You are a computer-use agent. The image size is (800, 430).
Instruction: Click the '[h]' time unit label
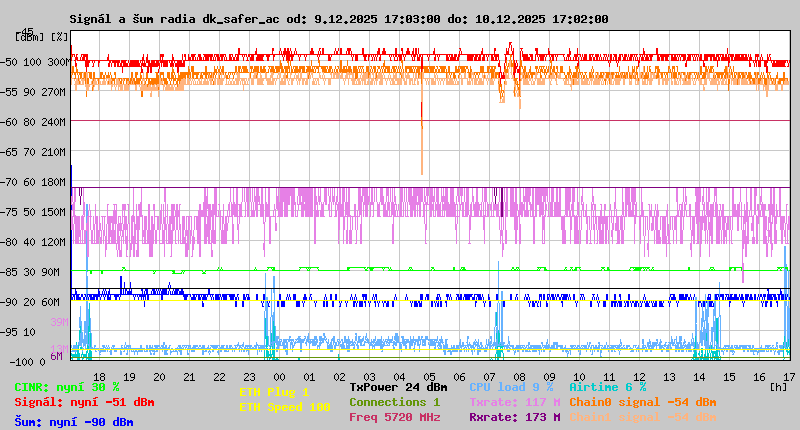pyautogui.click(x=779, y=387)
